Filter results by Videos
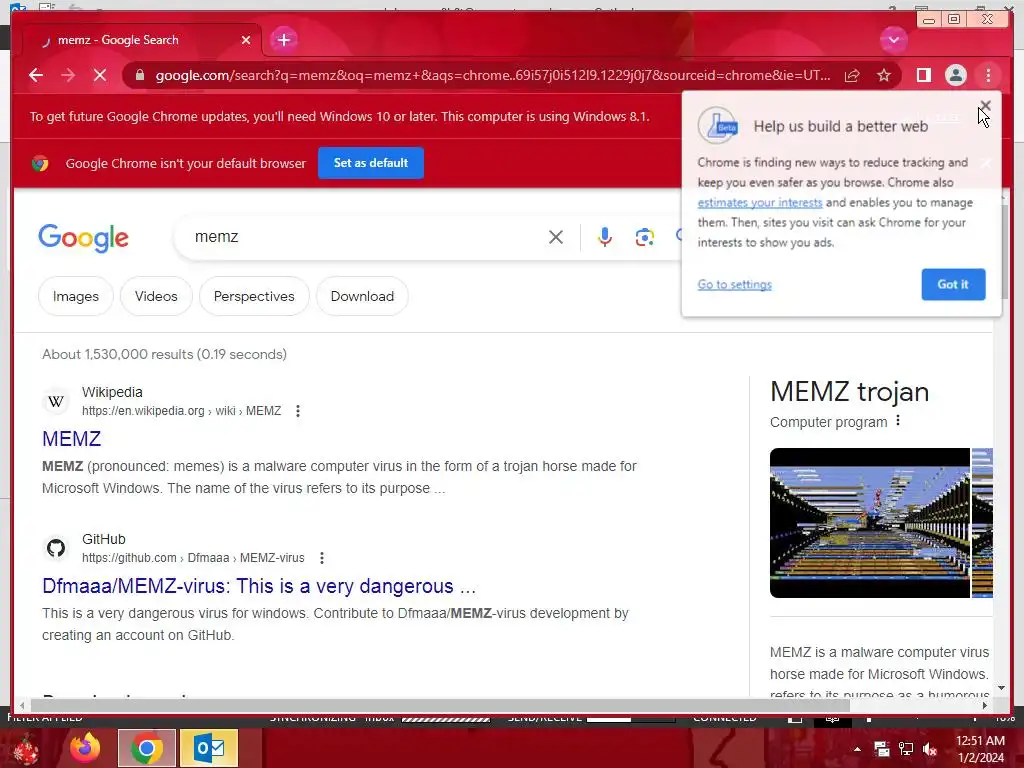The image size is (1024, 768). pos(156,296)
